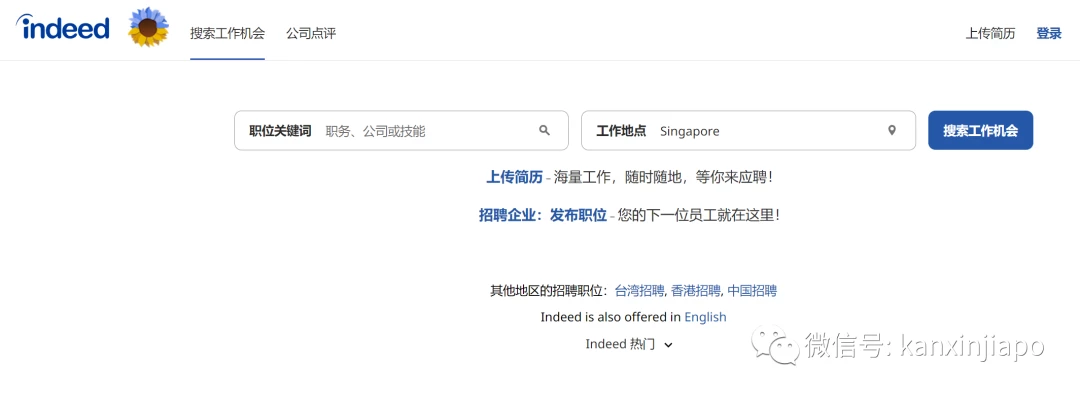Click 上传简历 in the top navigation
The image size is (1080, 397).
[x=990, y=34]
